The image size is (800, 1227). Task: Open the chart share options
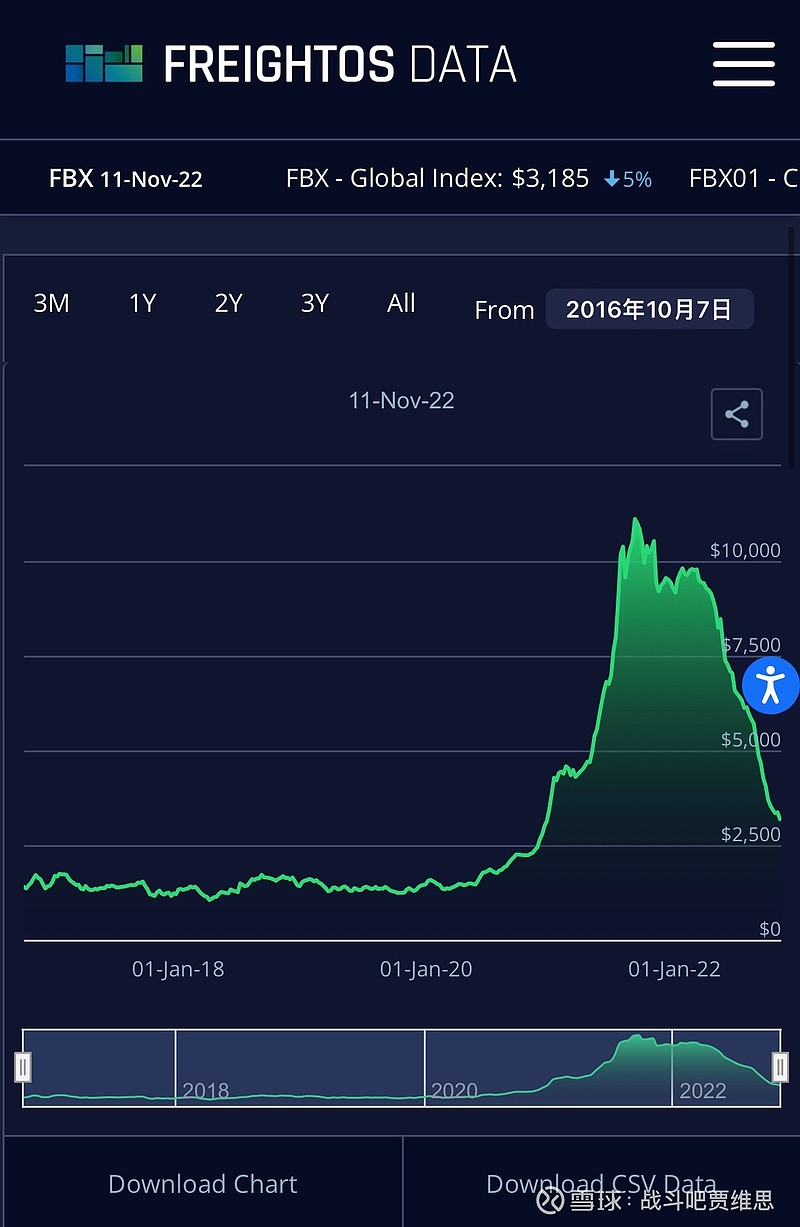(x=736, y=413)
